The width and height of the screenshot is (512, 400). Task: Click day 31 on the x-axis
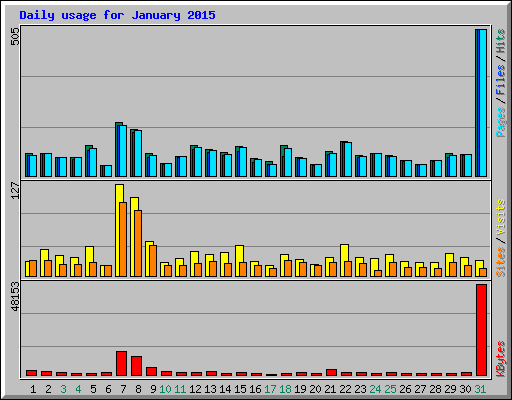[x=480, y=389]
